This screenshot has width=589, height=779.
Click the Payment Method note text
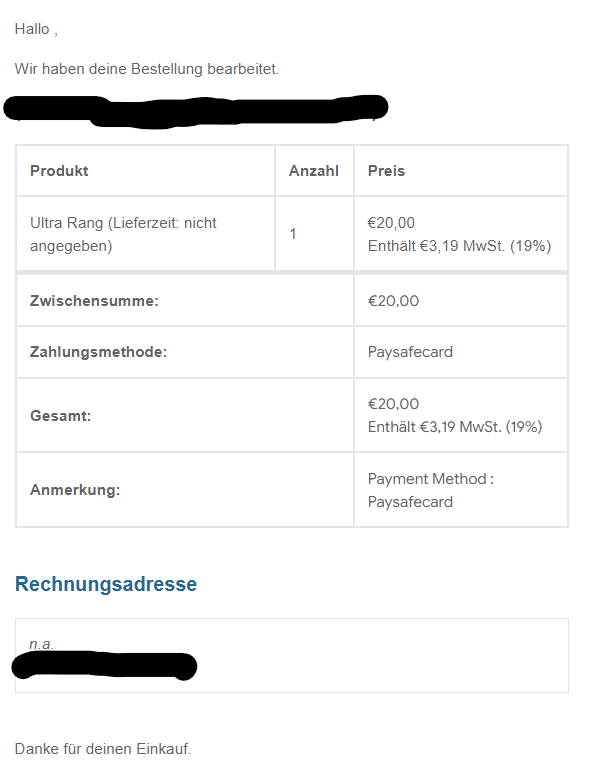click(x=431, y=490)
